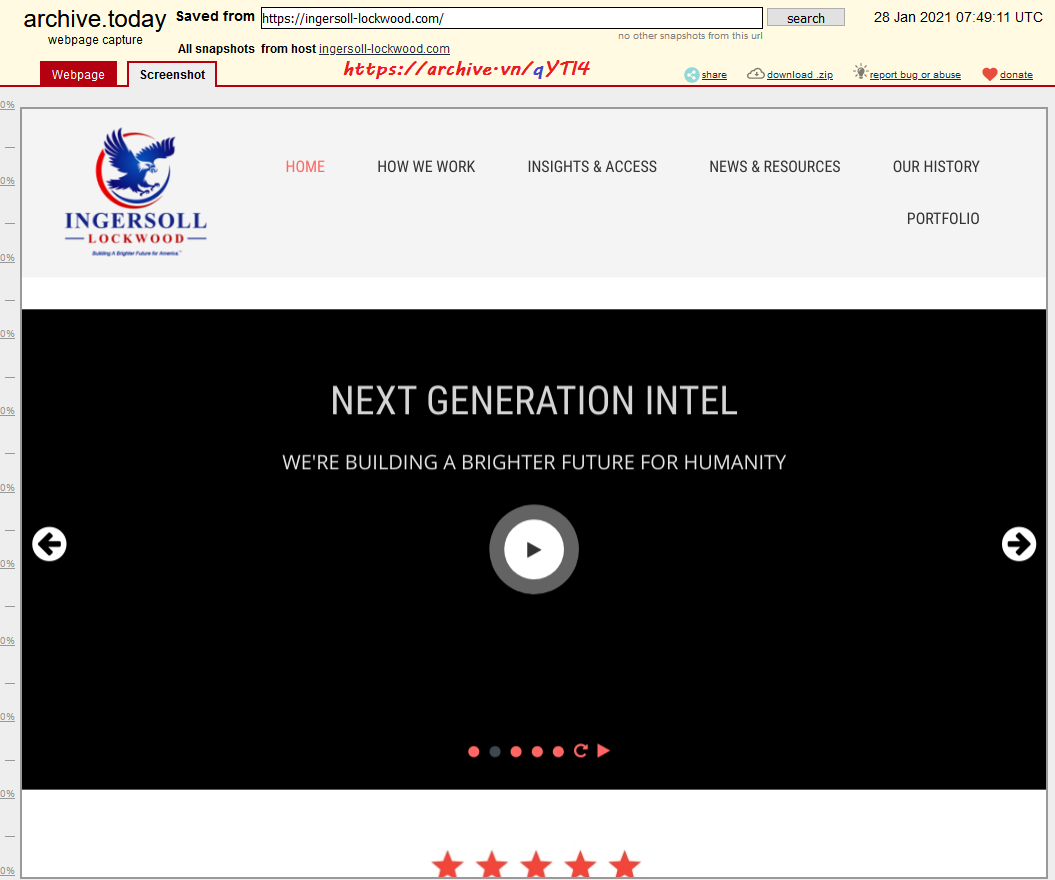
Task: Select the first slide dot
Action: click(474, 751)
